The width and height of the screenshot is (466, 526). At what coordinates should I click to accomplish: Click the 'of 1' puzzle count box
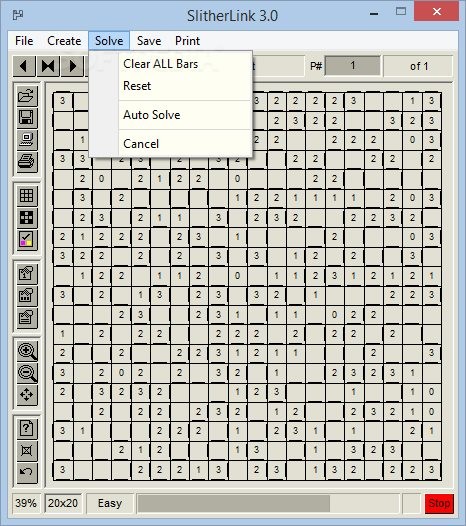coord(418,66)
